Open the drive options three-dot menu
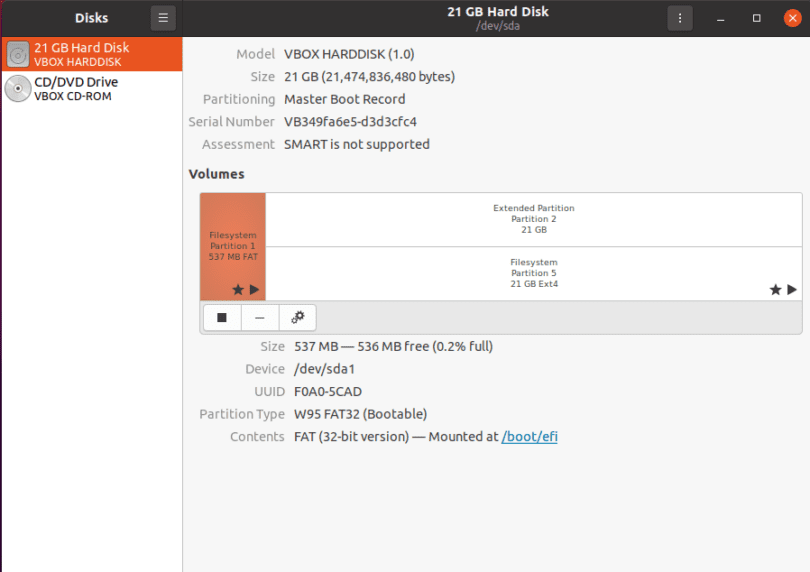The height and width of the screenshot is (572, 810). click(680, 18)
